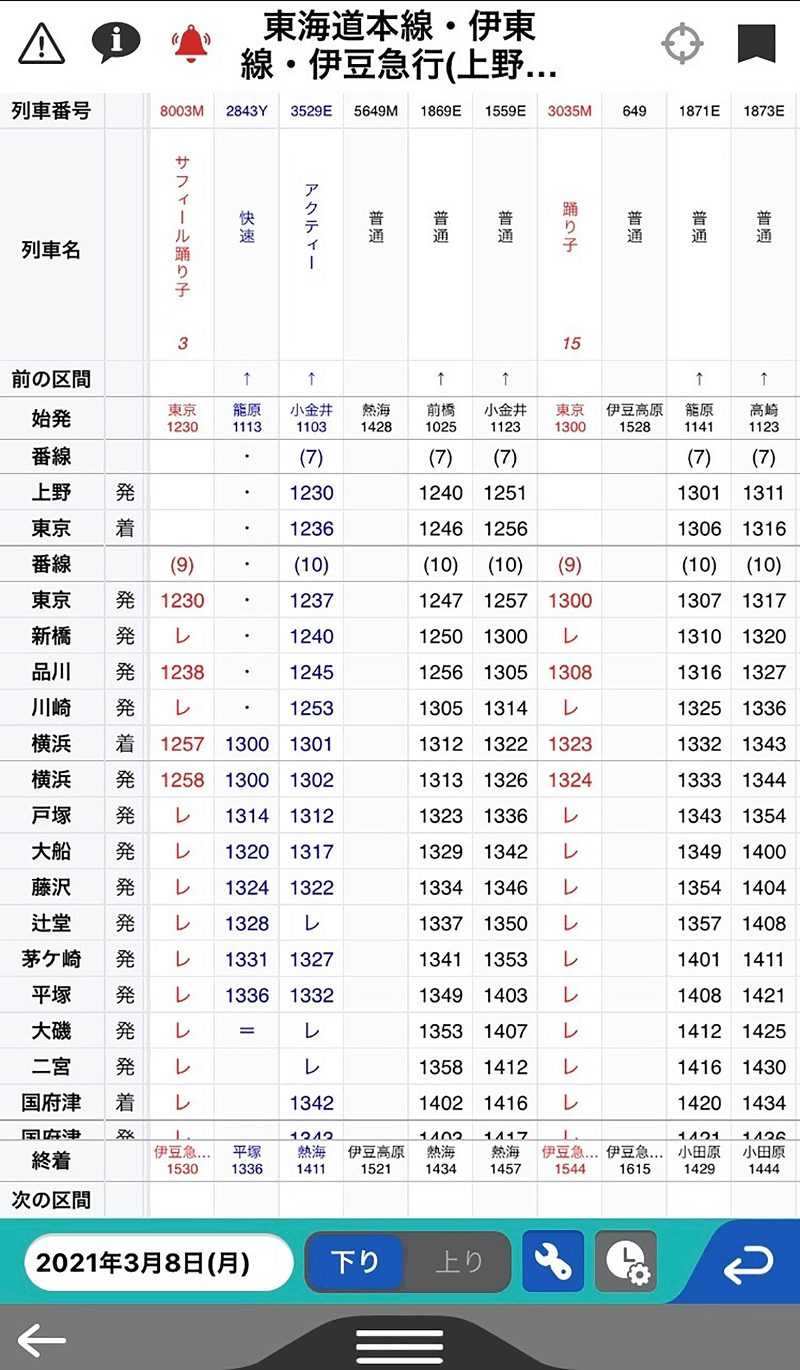Tap 1559E's 1407 departure at 大磯
This screenshot has width=800, height=1370.
[505, 1031]
